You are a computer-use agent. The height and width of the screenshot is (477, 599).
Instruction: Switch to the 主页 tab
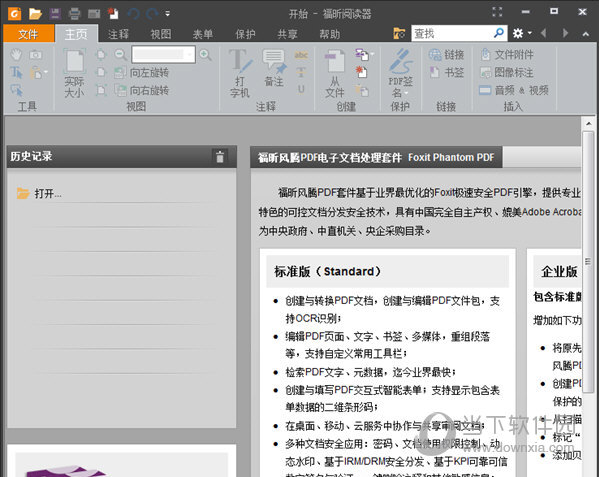pos(76,34)
